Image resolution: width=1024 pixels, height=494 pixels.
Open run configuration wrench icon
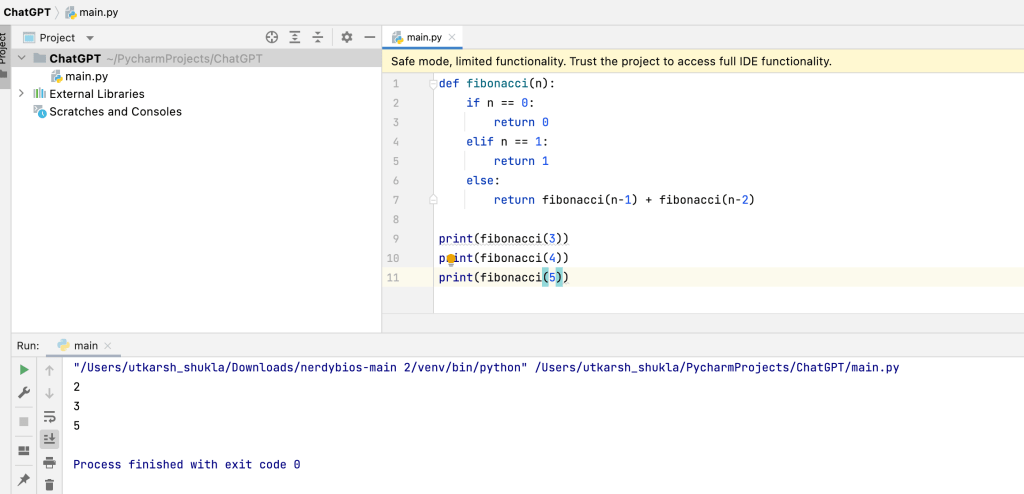(24, 393)
